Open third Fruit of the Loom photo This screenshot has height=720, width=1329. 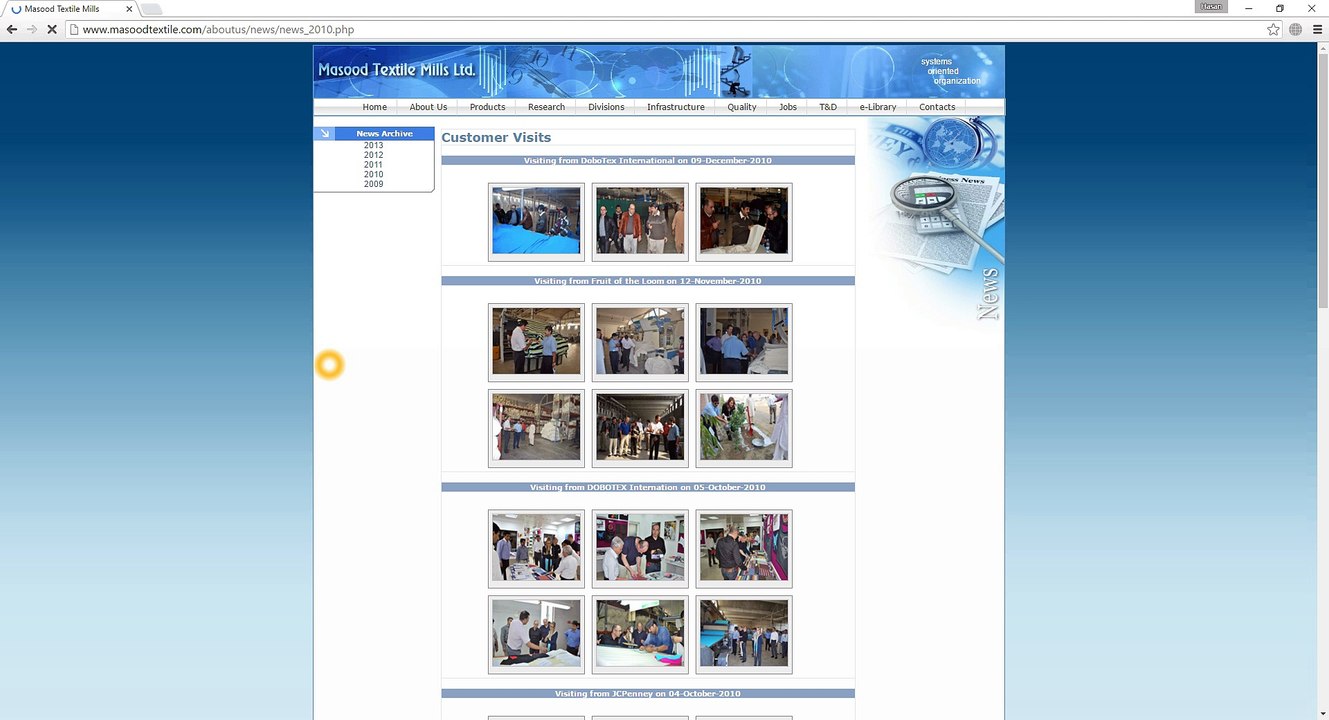[744, 342]
